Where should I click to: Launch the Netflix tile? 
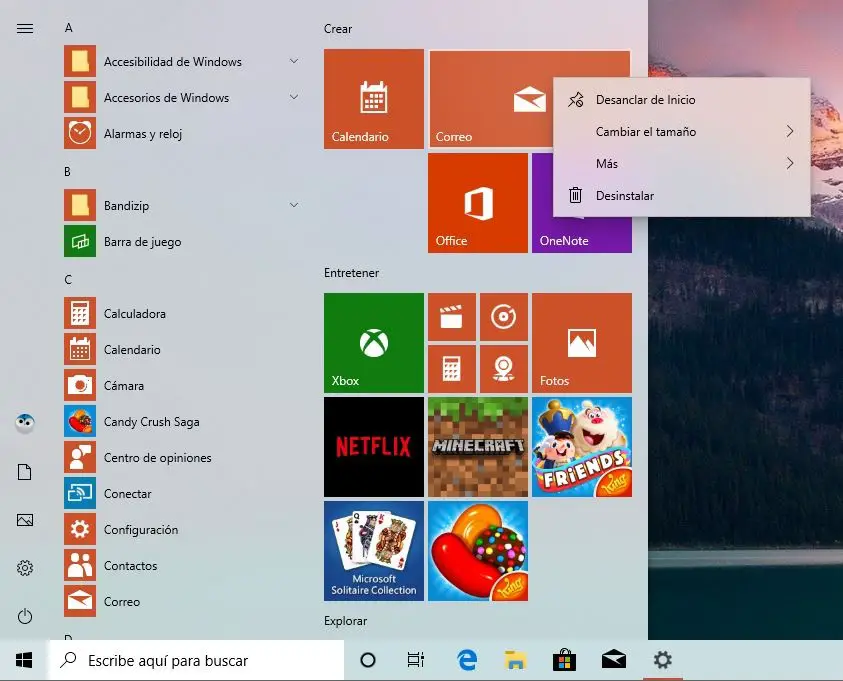(x=373, y=447)
